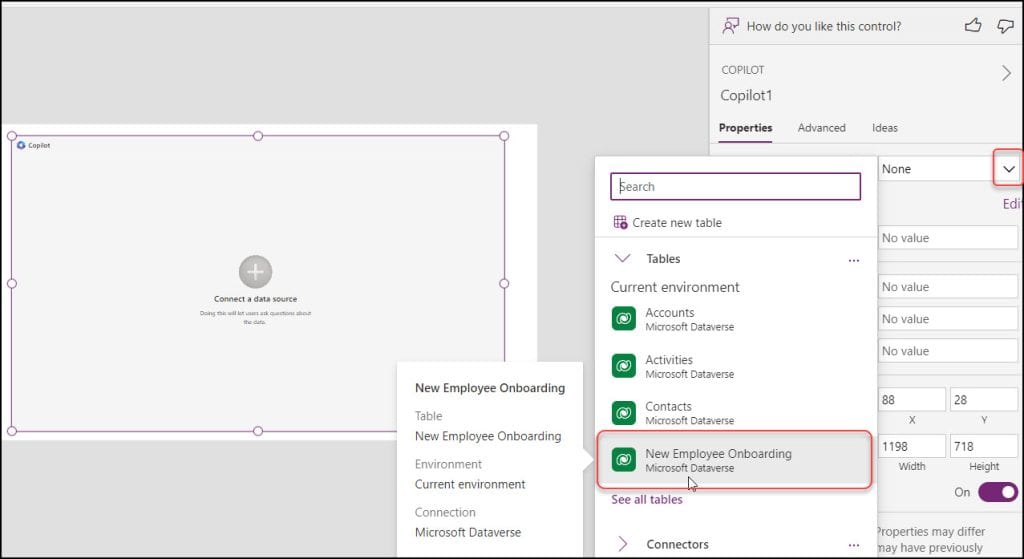Click the feedback person icon beside question
This screenshot has height=559, width=1024.
(x=730, y=26)
